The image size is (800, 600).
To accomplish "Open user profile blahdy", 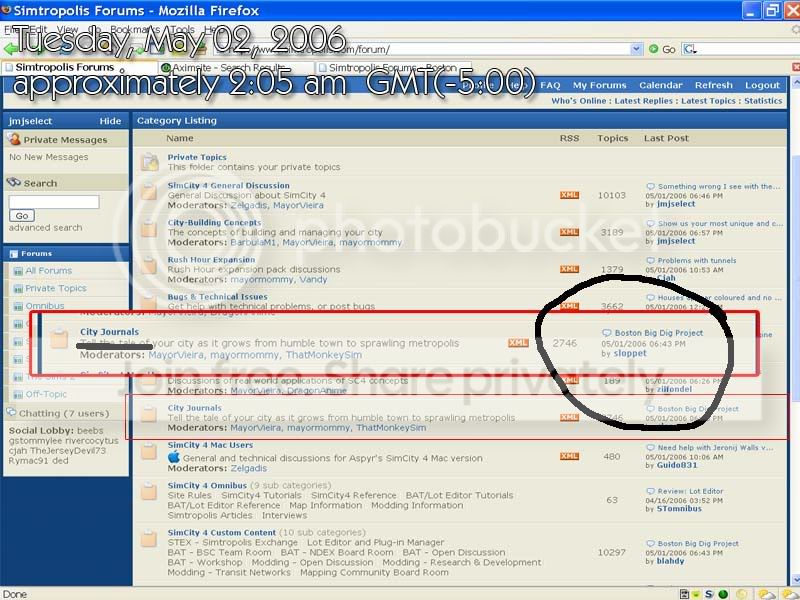I will [670, 561].
